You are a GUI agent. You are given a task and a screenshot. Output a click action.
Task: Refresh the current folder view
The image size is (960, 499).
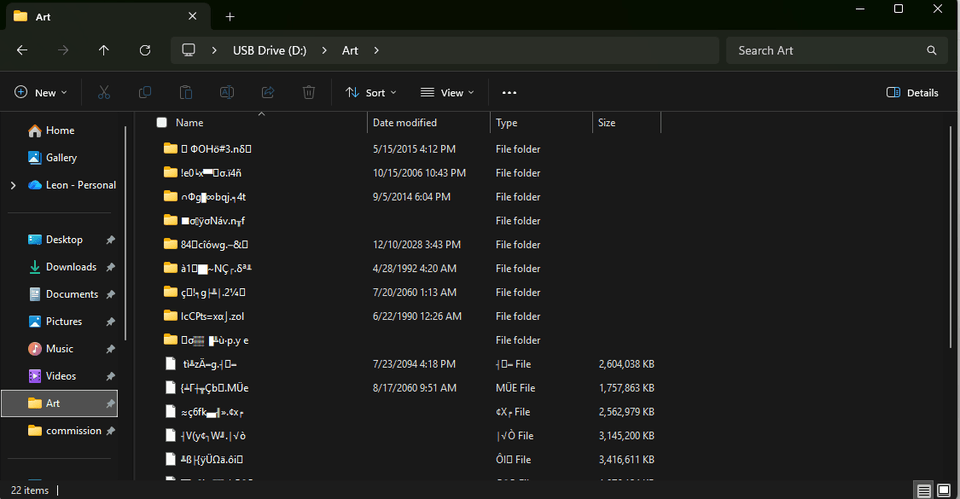(x=145, y=50)
